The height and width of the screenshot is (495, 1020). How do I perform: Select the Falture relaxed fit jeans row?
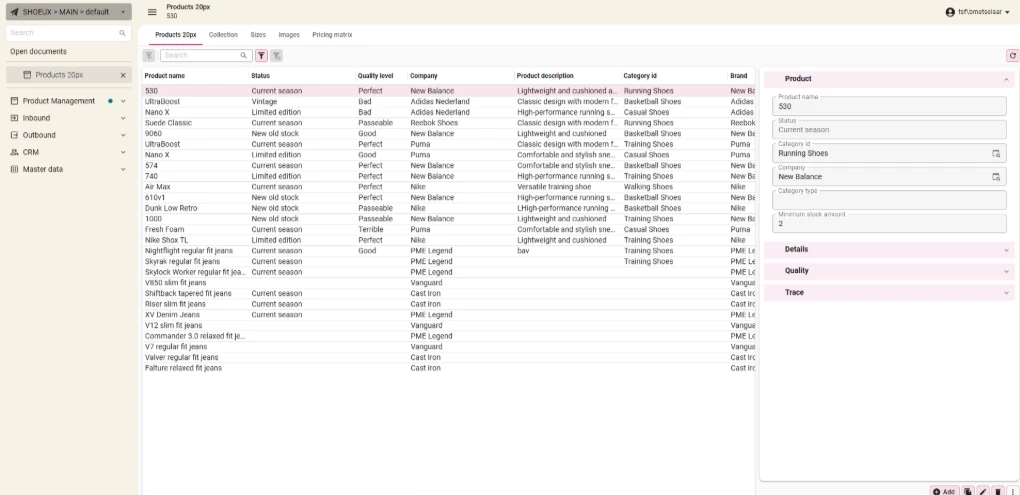[448, 368]
